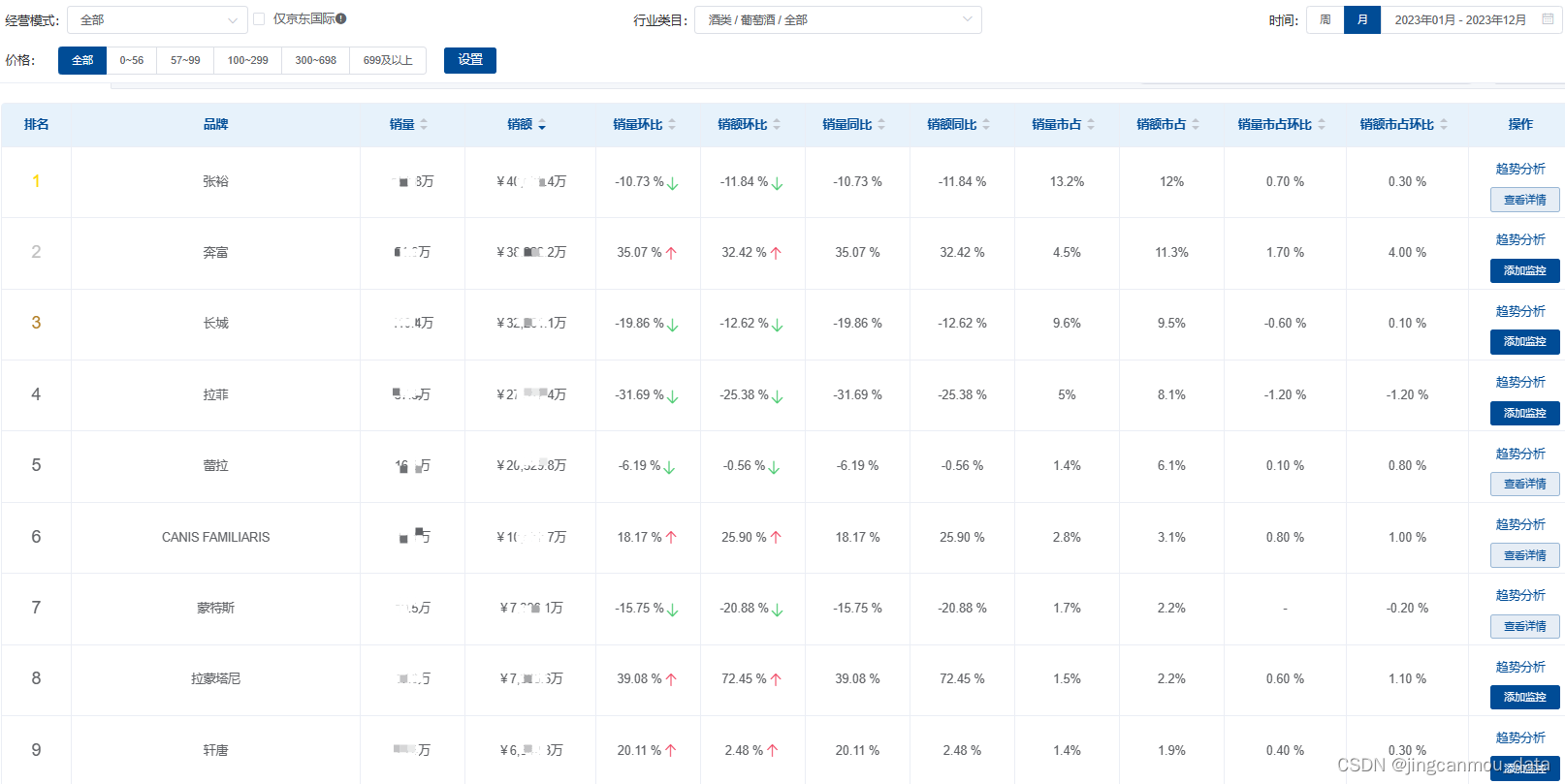Sort by 销额同比 column arrows
The width and height of the screenshot is (1565, 784).
click(x=986, y=125)
